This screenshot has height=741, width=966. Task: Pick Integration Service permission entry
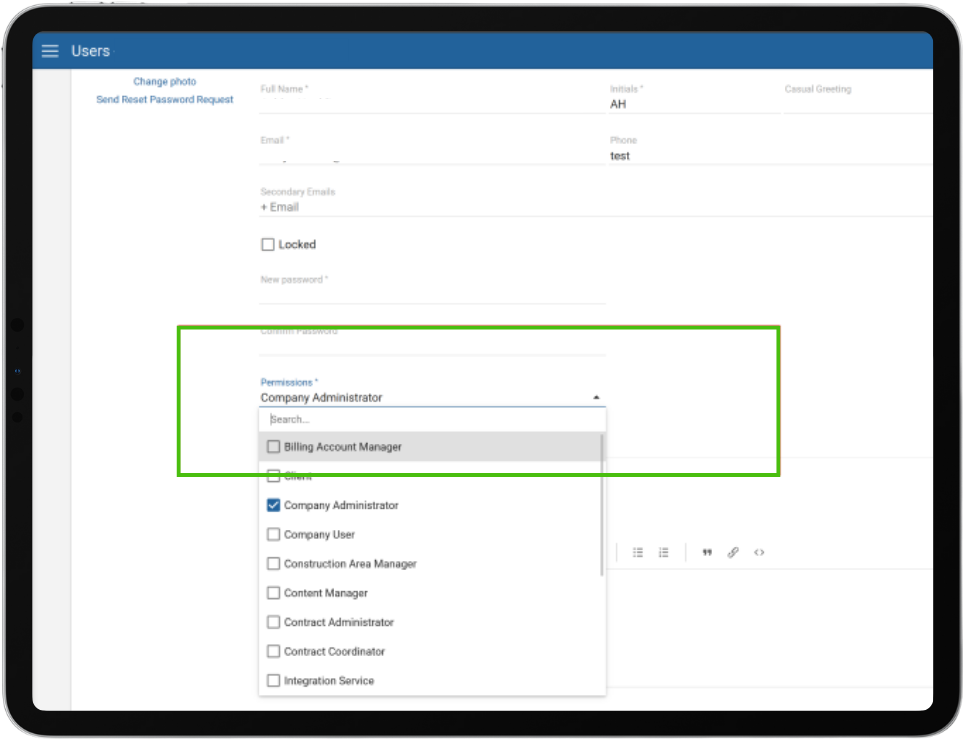pos(274,681)
